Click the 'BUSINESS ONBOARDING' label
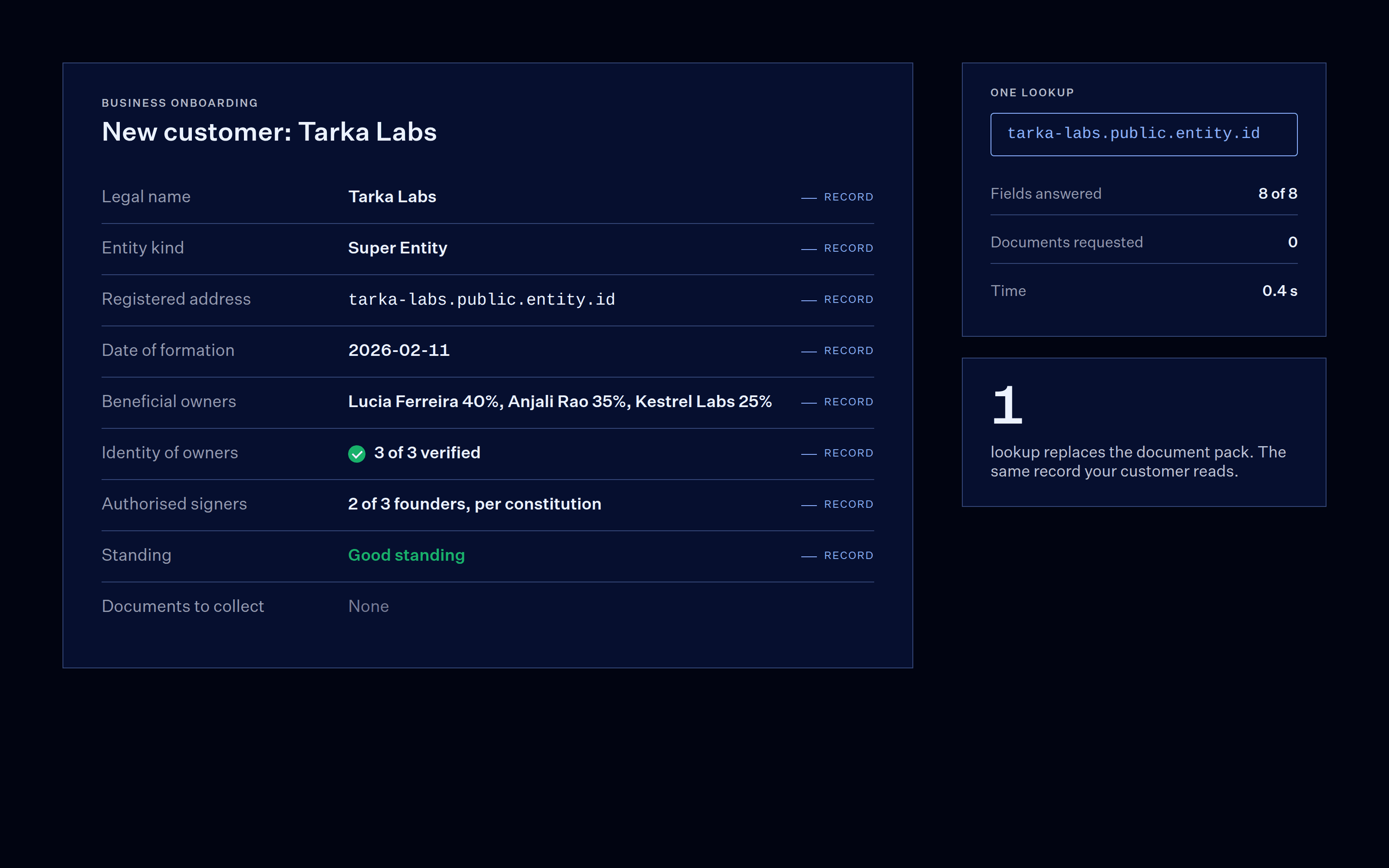 (x=180, y=103)
